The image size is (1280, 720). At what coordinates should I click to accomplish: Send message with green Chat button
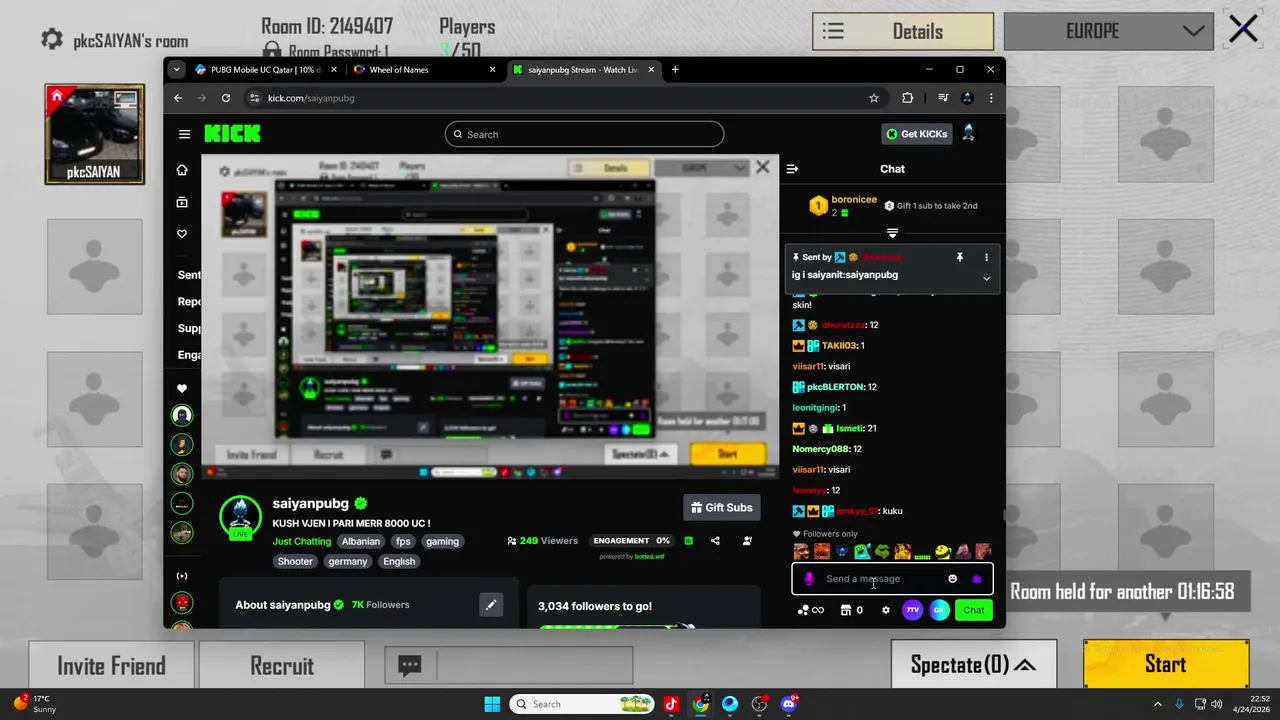coord(974,610)
